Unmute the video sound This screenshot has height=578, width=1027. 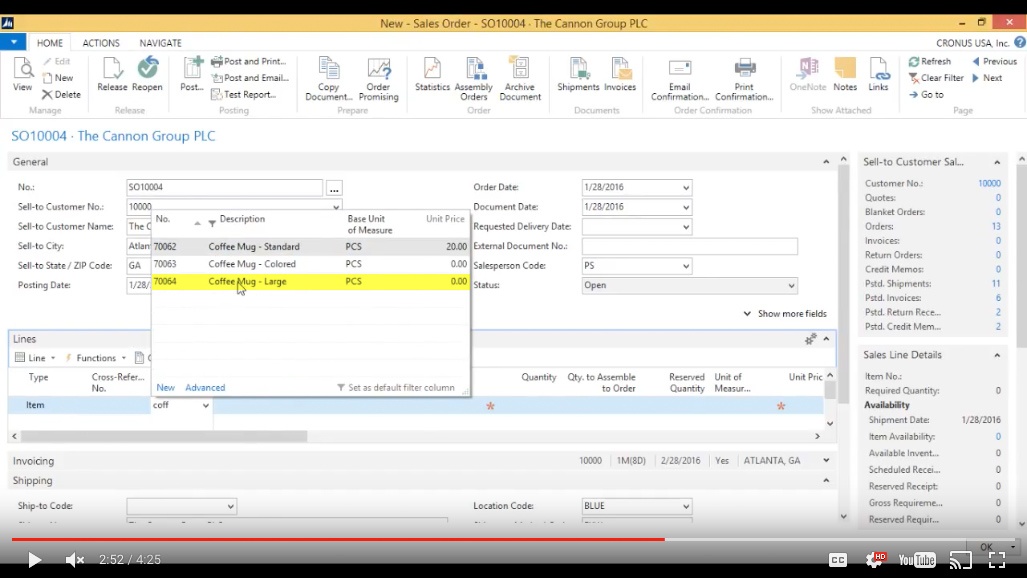pyautogui.click(x=75, y=560)
